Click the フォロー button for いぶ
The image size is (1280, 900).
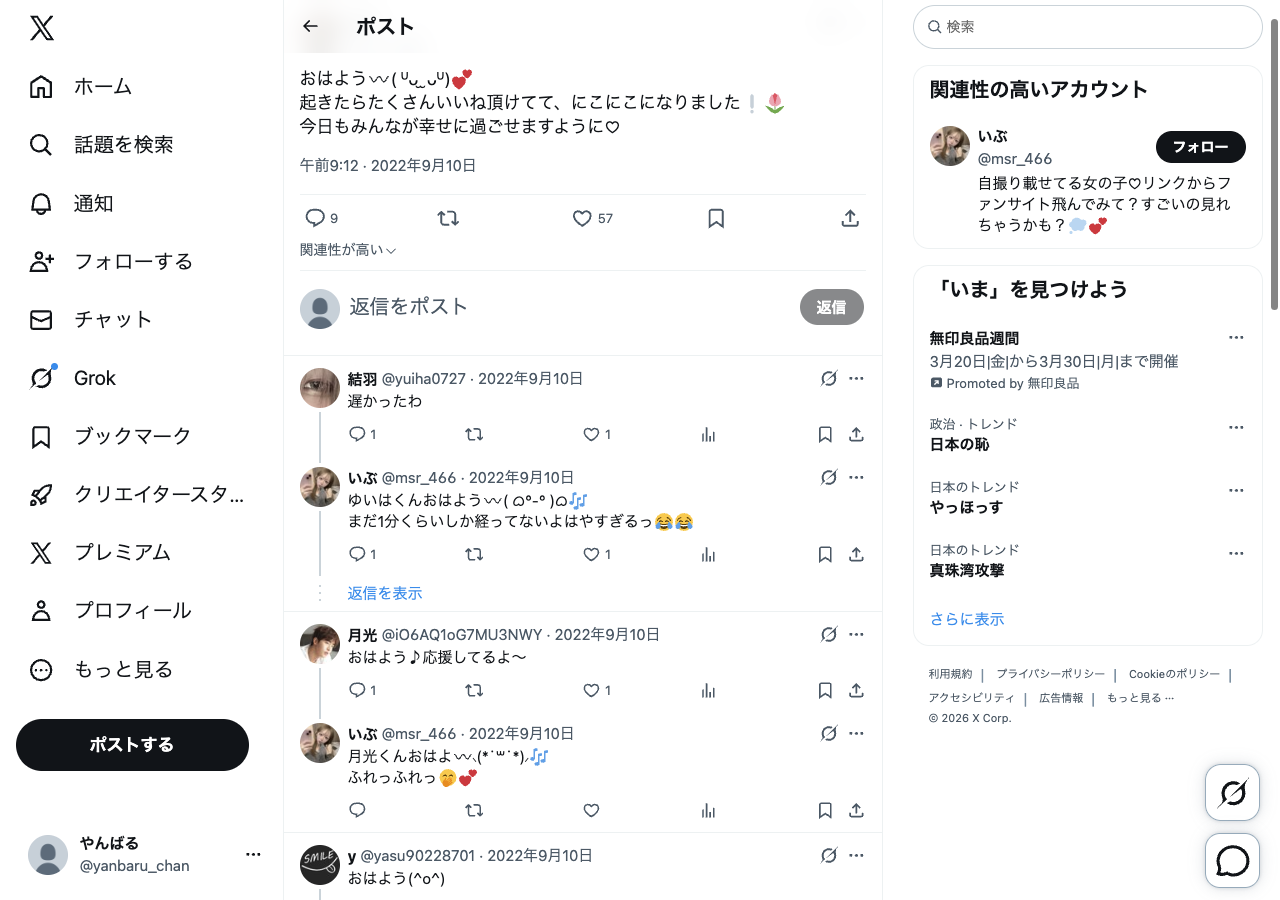1201,147
